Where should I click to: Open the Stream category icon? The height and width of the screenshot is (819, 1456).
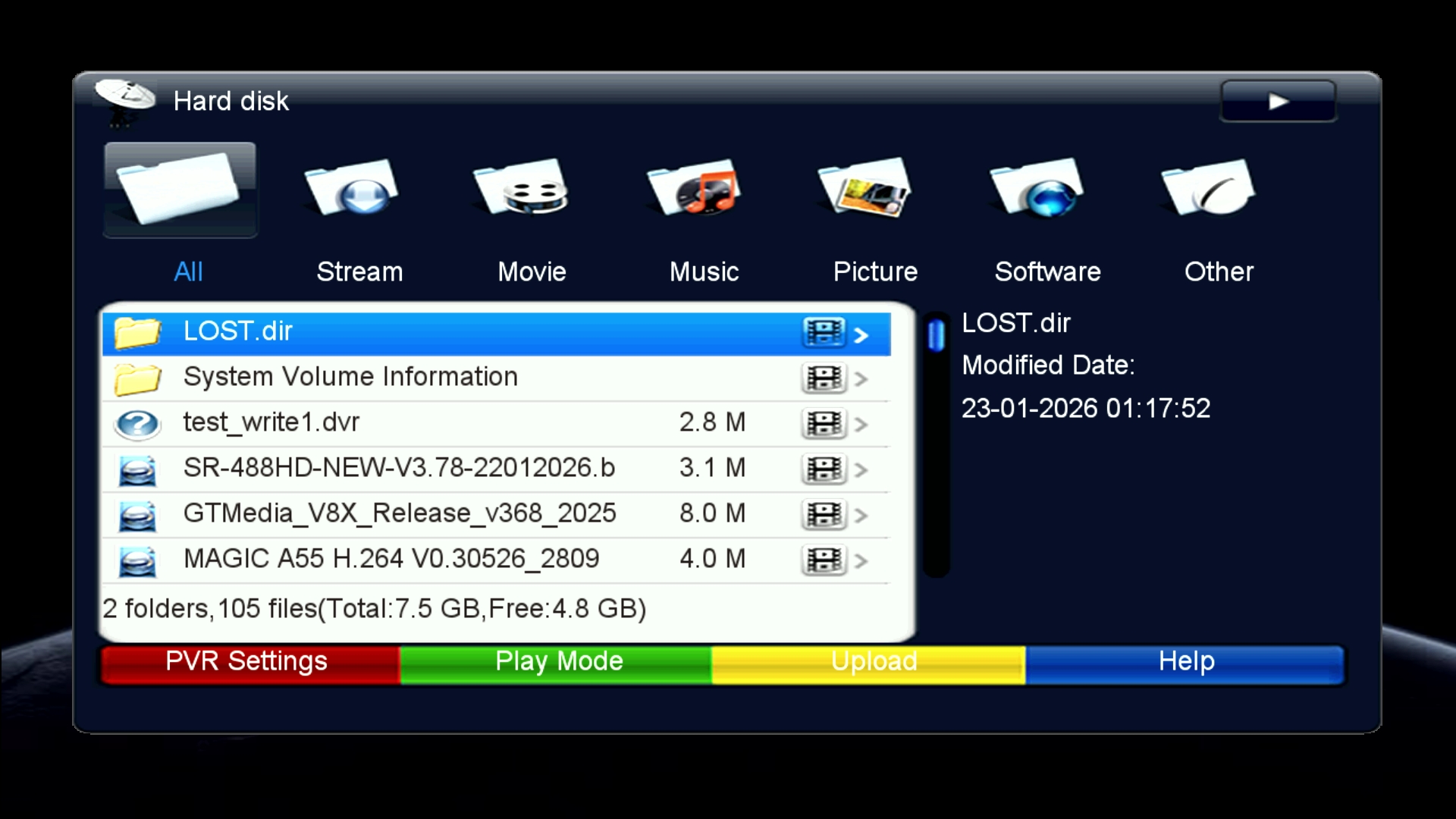pos(352,188)
